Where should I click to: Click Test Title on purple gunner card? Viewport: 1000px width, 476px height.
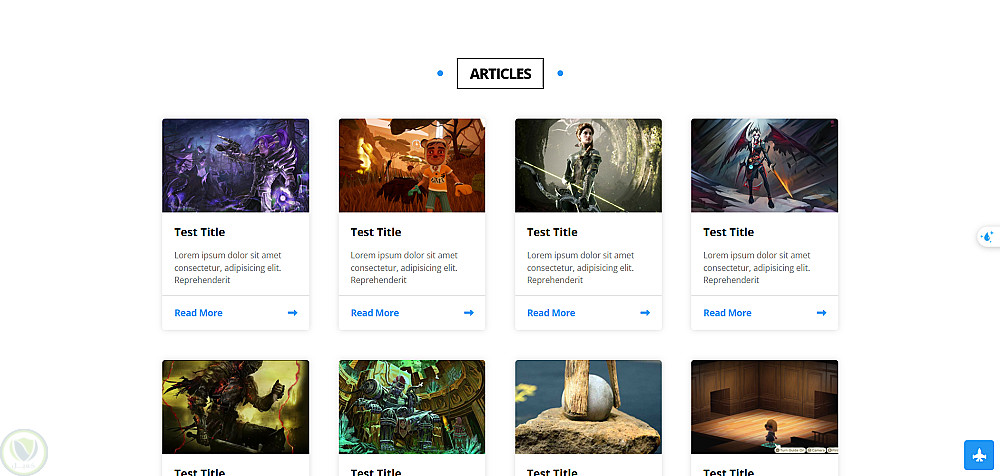(x=200, y=232)
